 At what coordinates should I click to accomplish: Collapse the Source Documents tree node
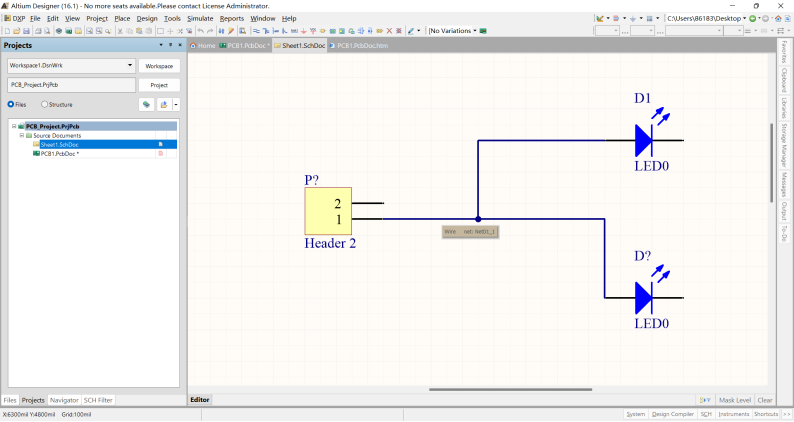[x=22, y=135]
